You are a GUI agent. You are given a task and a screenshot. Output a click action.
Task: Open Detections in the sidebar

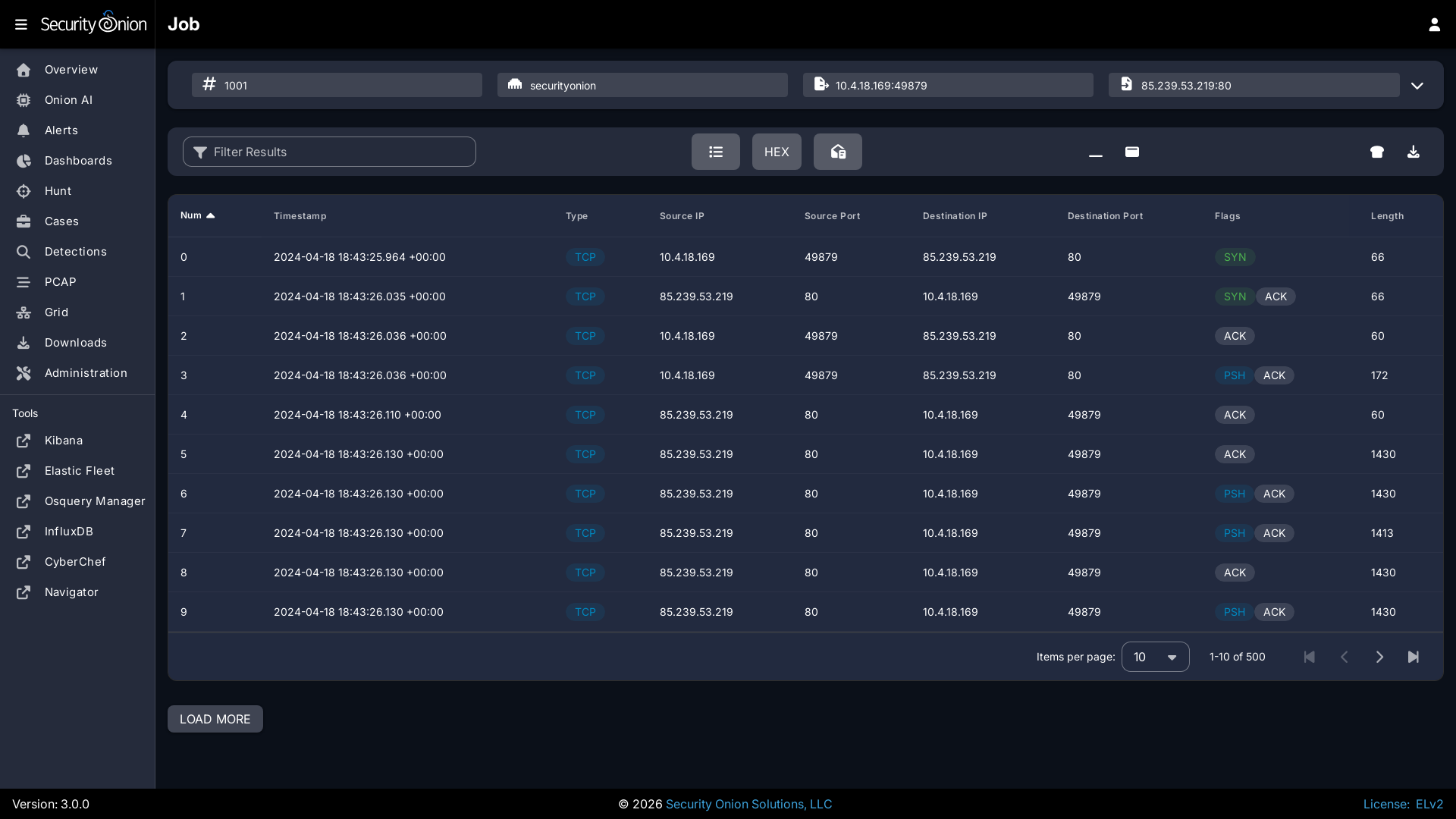pyautogui.click(x=75, y=252)
